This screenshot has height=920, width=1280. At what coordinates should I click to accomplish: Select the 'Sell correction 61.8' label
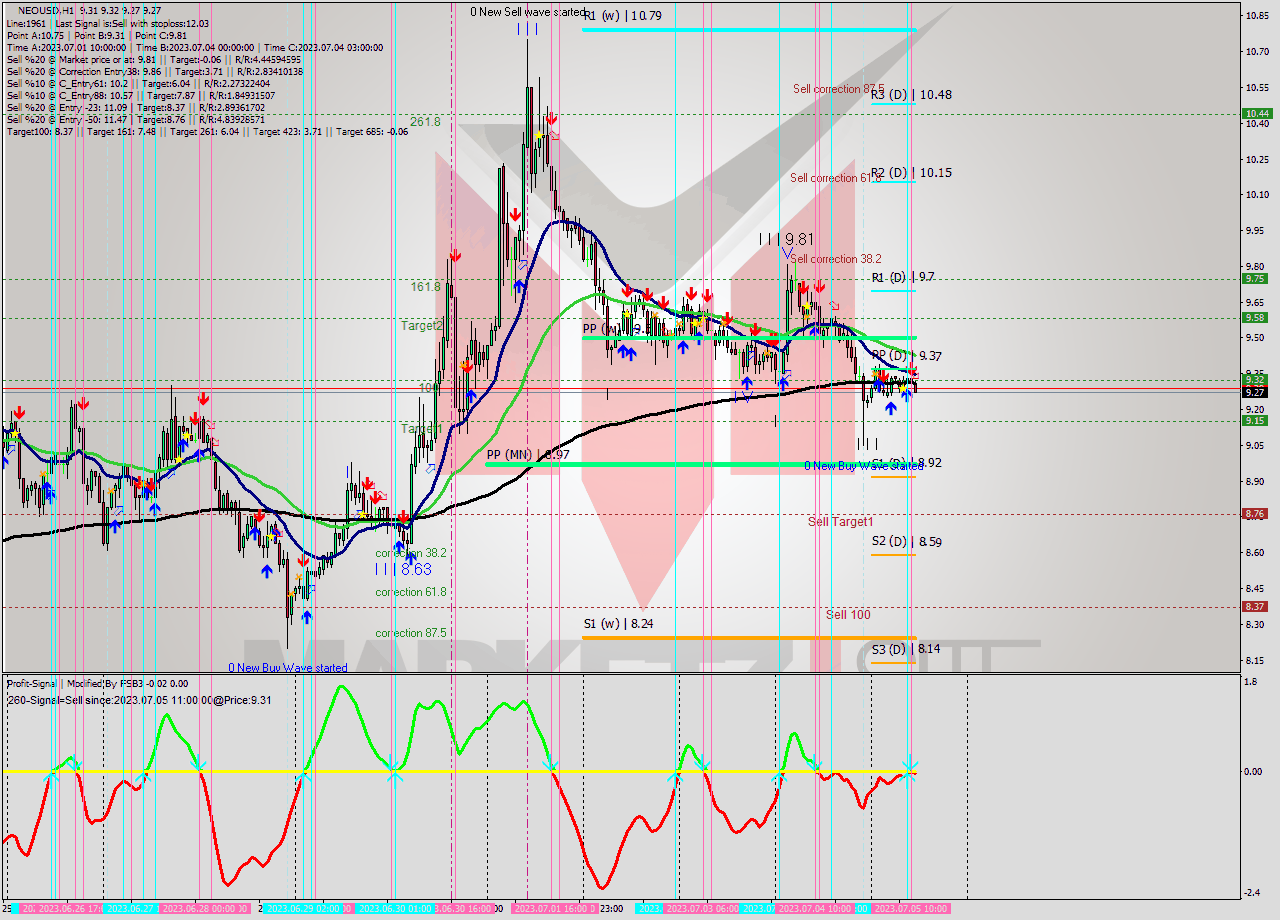coord(836,178)
